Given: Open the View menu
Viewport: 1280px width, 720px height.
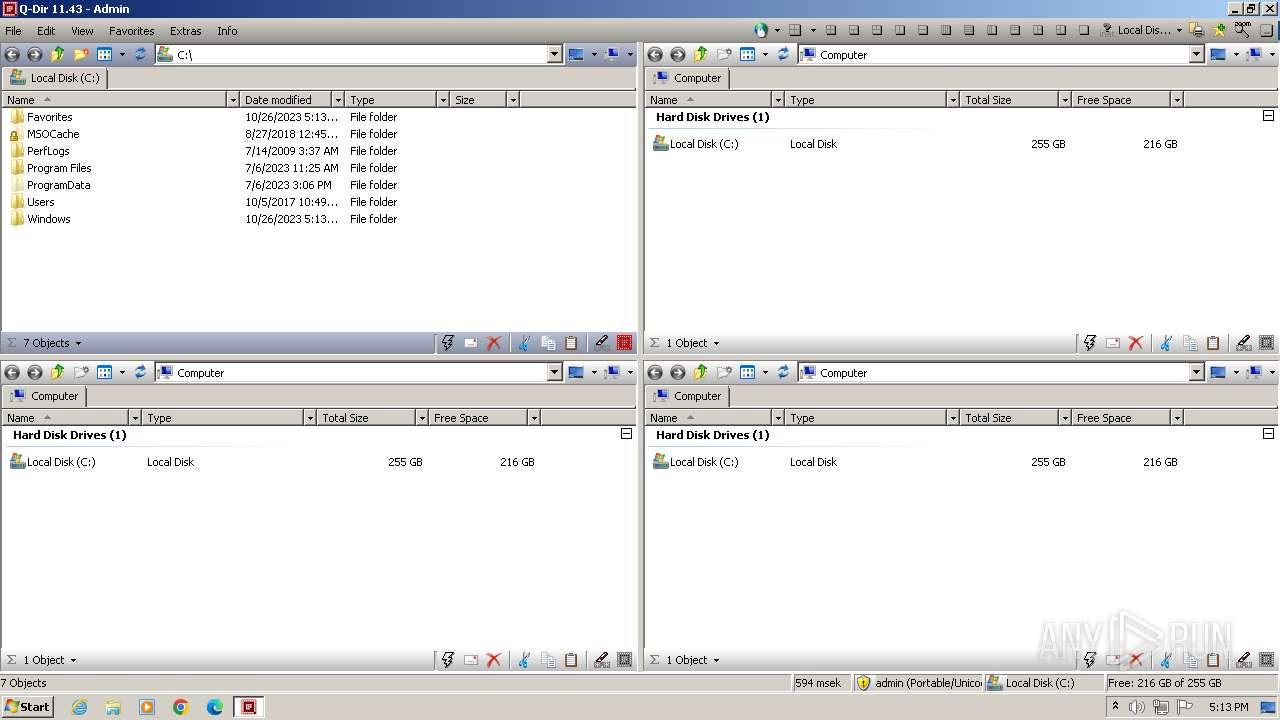Looking at the screenshot, I should pos(82,31).
